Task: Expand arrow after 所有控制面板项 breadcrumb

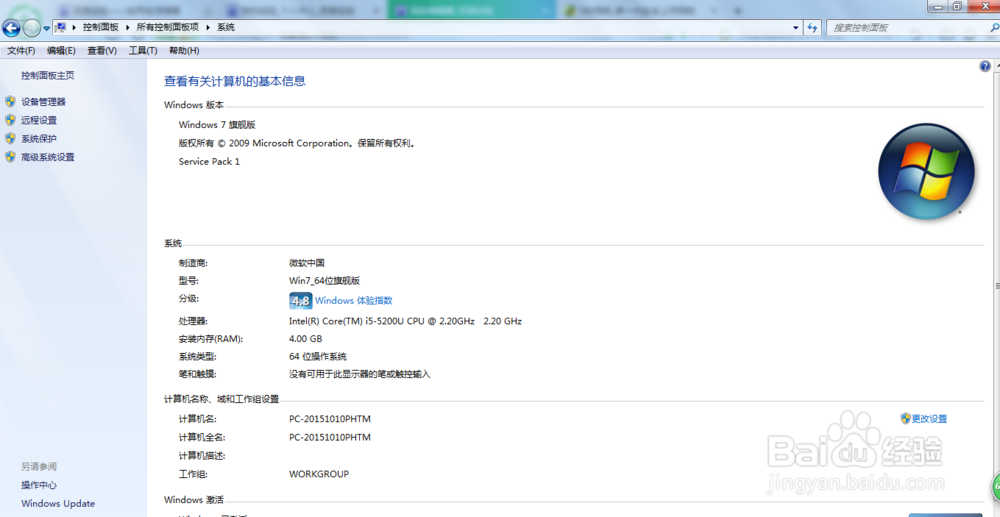Action: coord(208,27)
